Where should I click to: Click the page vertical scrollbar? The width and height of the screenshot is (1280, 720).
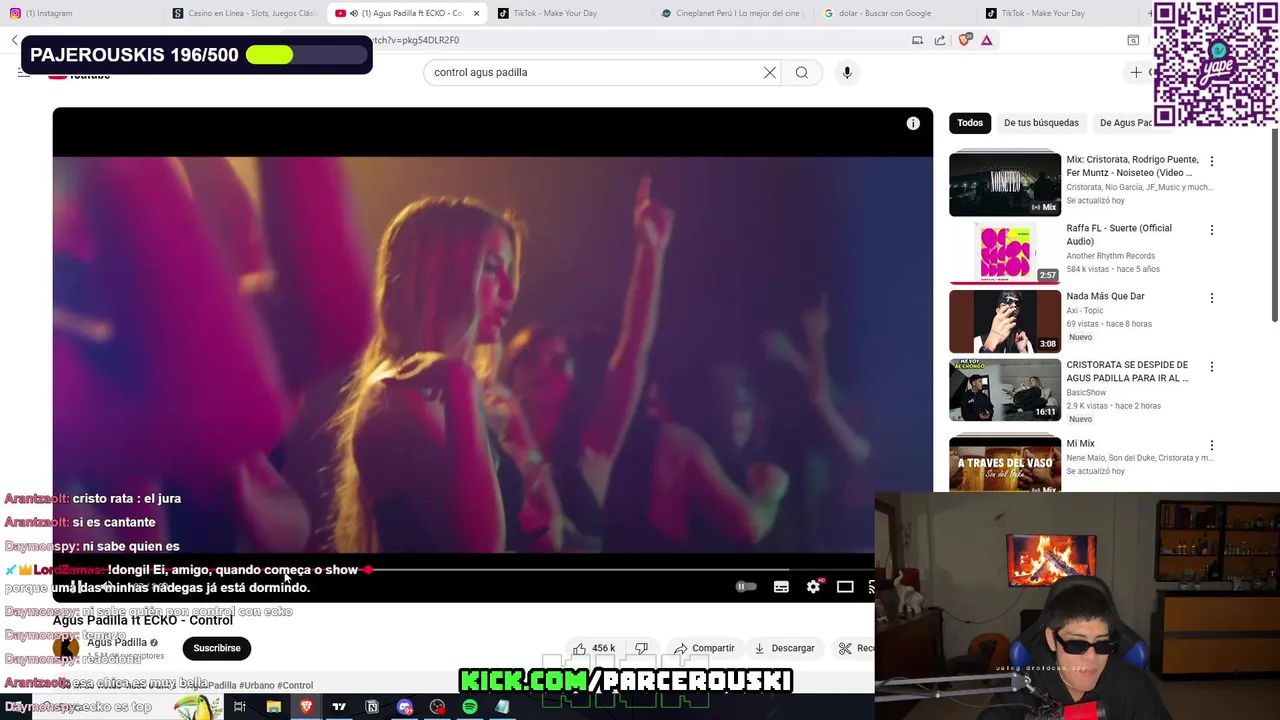pos(1275,225)
